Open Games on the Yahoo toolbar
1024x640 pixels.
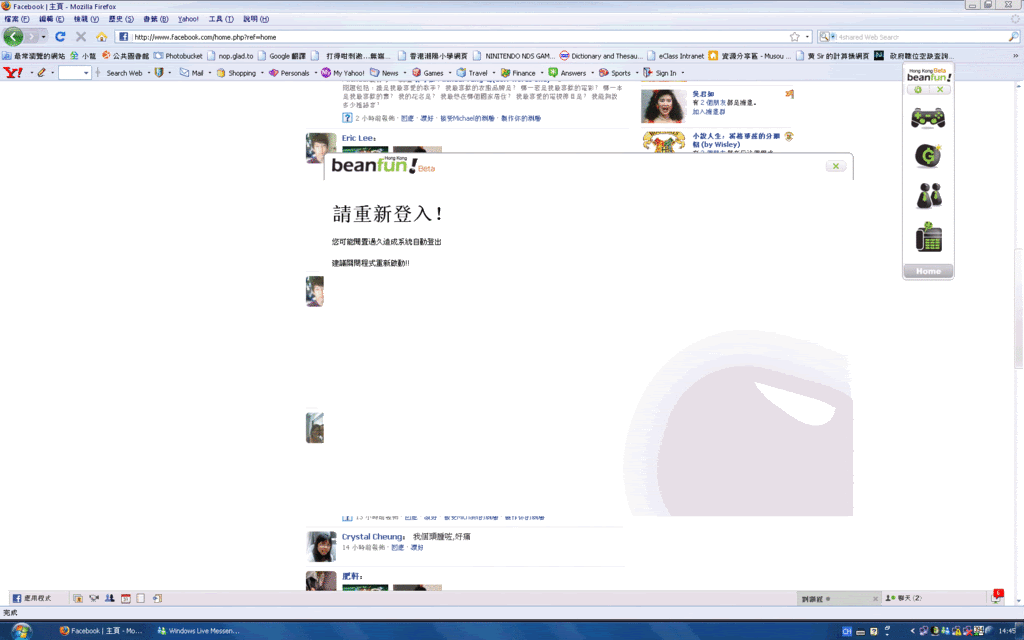428,72
